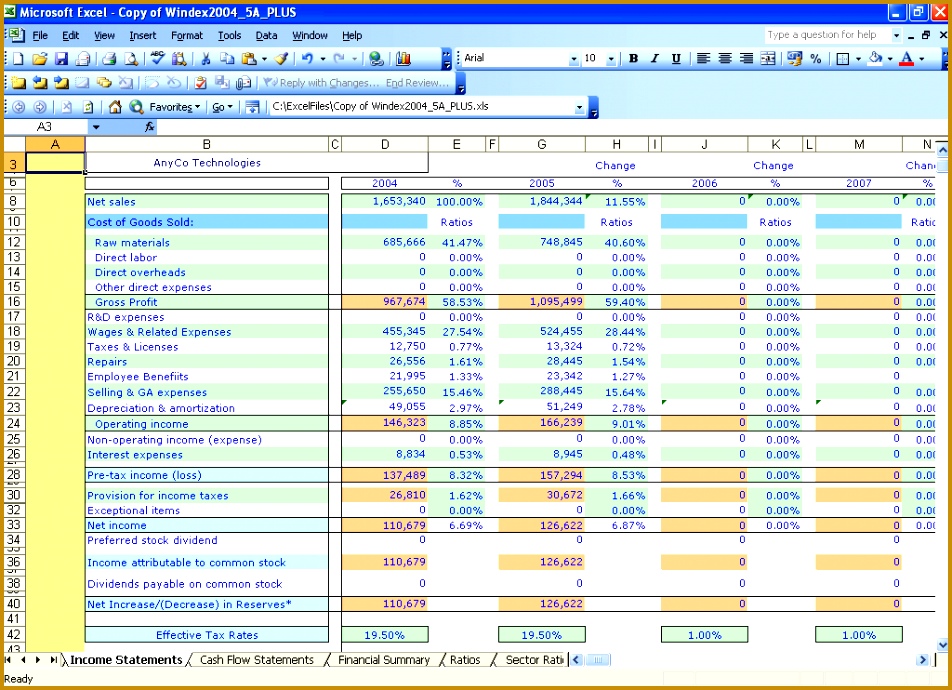Open the file address path dropdown
The width and height of the screenshot is (952, 690).
pyautogui.click(x=579, y=107)
